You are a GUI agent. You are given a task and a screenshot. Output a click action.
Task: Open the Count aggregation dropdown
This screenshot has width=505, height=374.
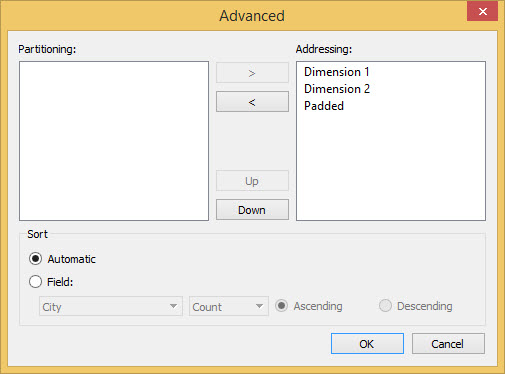click(x=229, y=306)
